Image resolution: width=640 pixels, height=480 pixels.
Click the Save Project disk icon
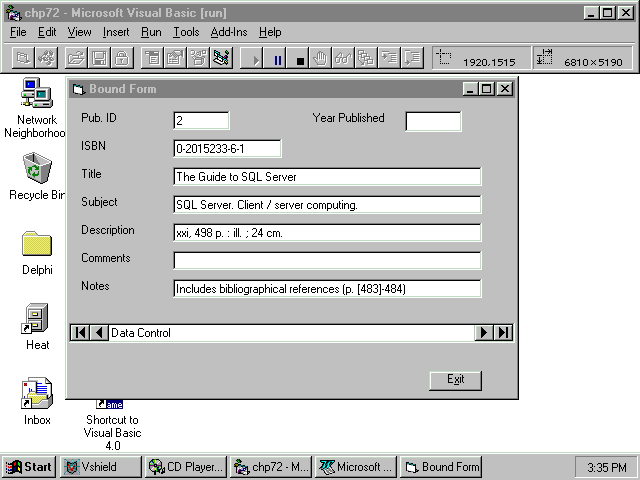click(x=99, y=59)
